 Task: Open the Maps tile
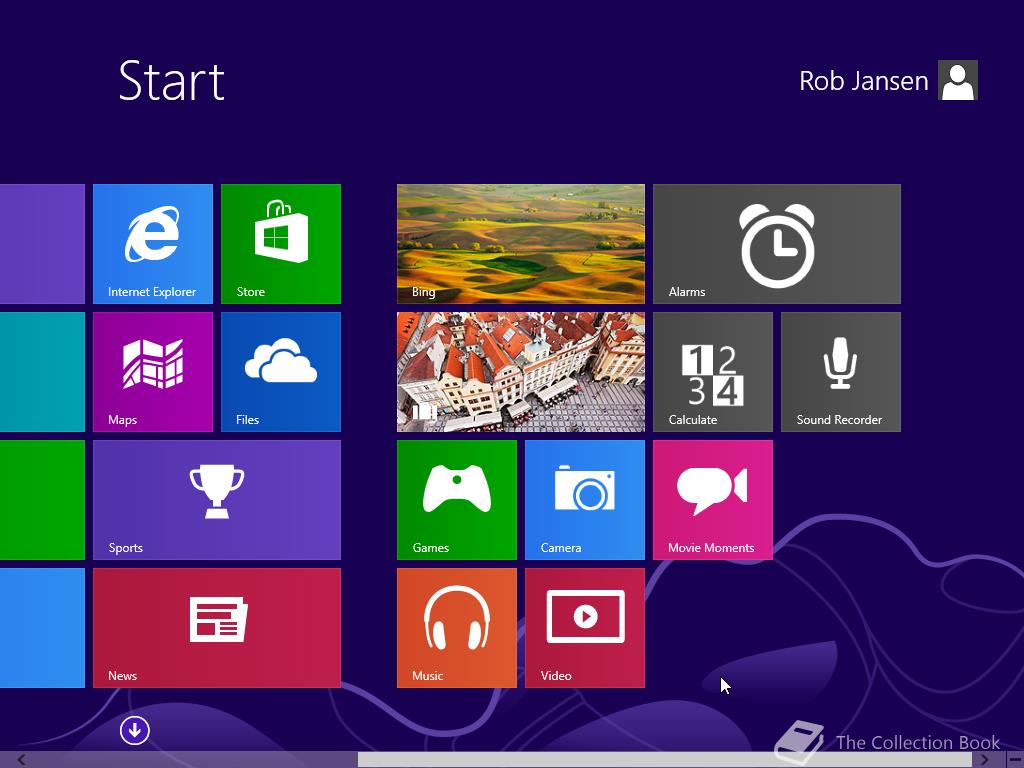(x=153, y=372)
